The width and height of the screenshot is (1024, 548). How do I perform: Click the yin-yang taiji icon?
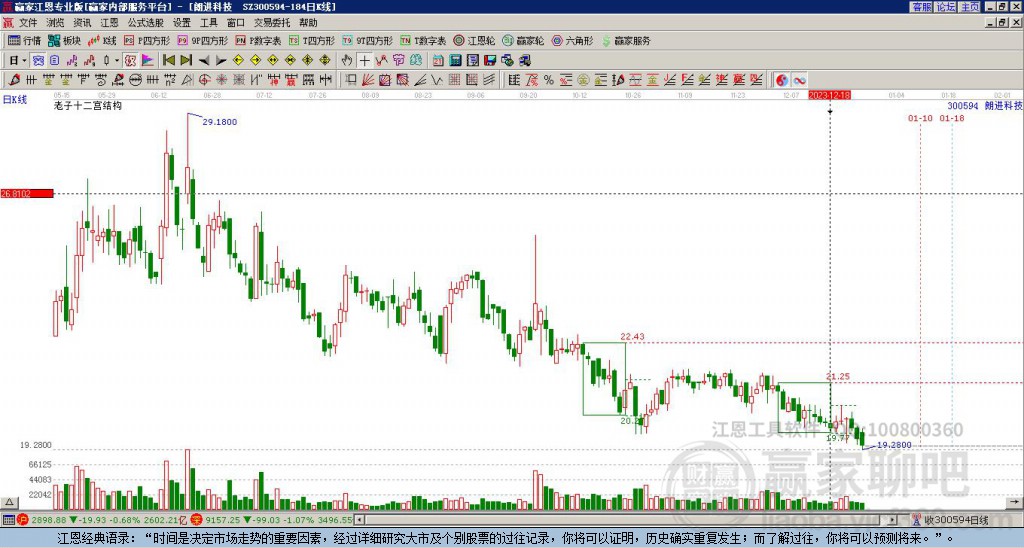(782, 80)
